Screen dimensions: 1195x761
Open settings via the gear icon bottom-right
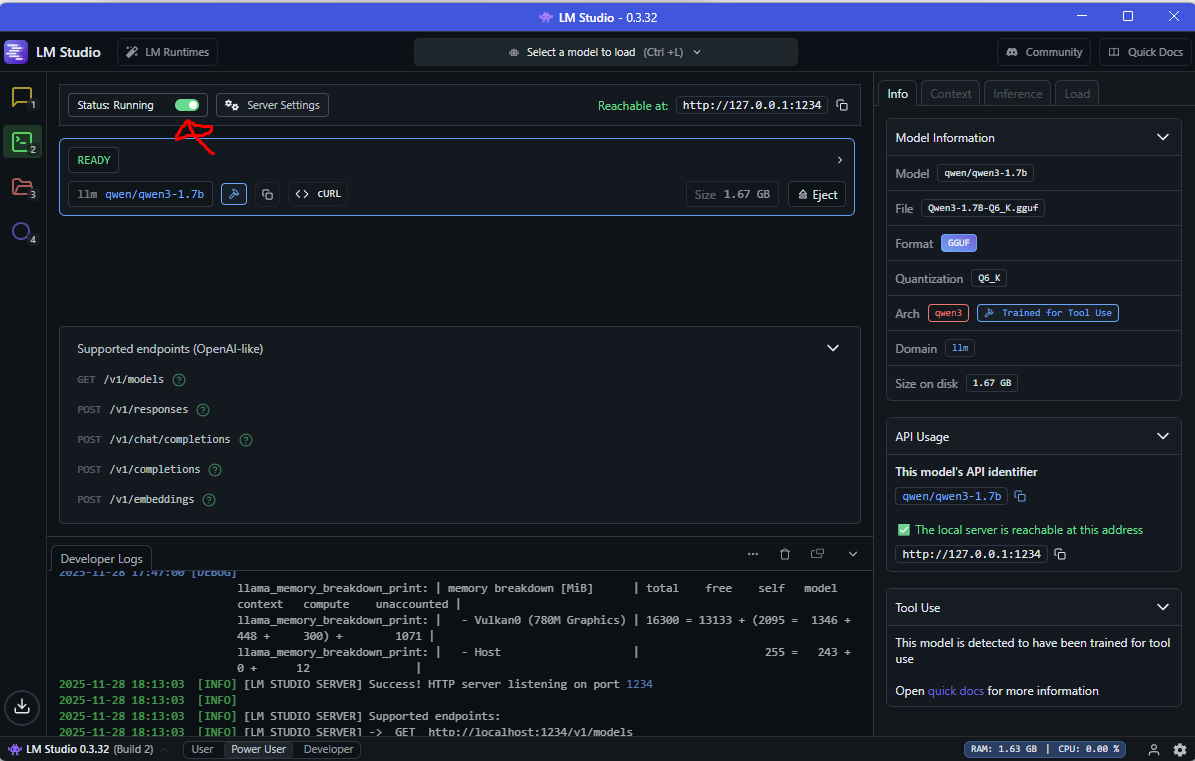click(1180, 749)
